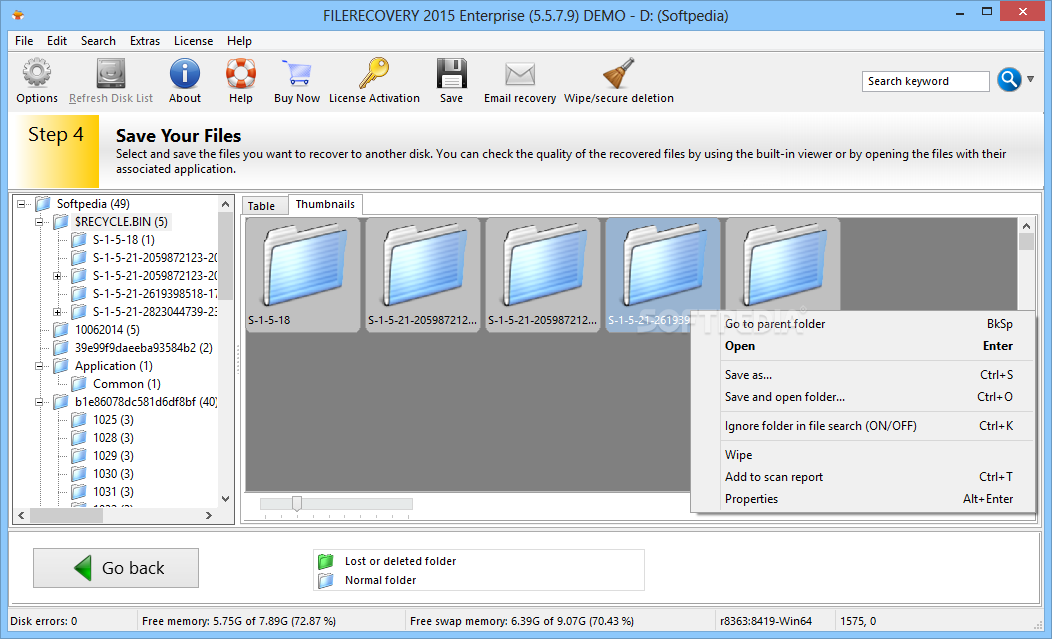Open Email recovery envelope icon
This screenshot has width=1052, height=639.
point(520,74)
